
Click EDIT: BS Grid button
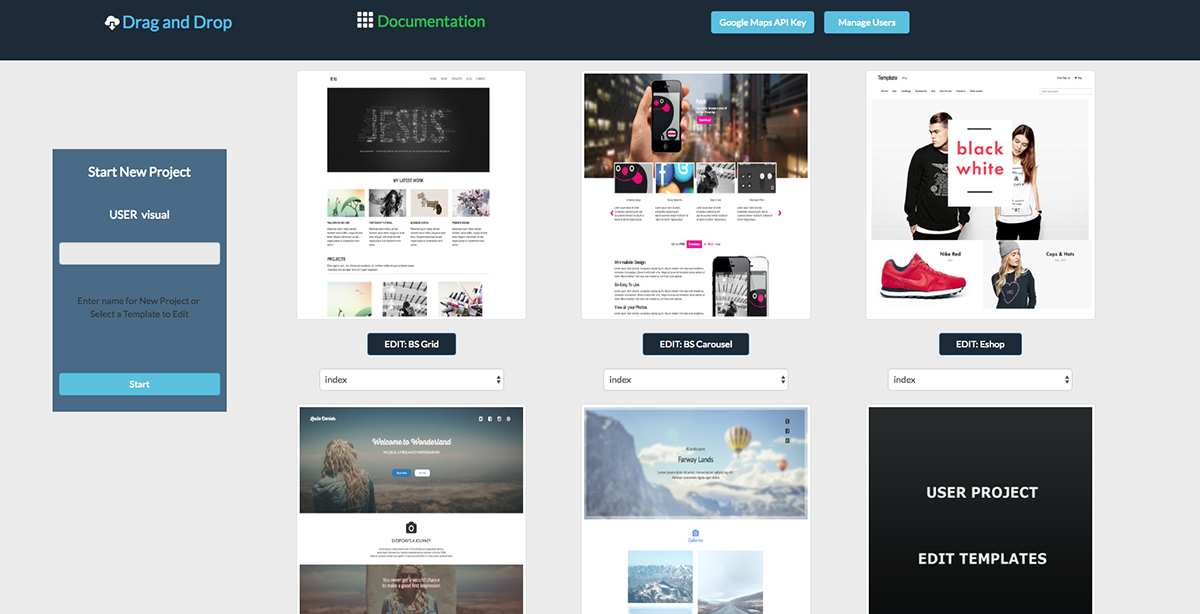411,344
